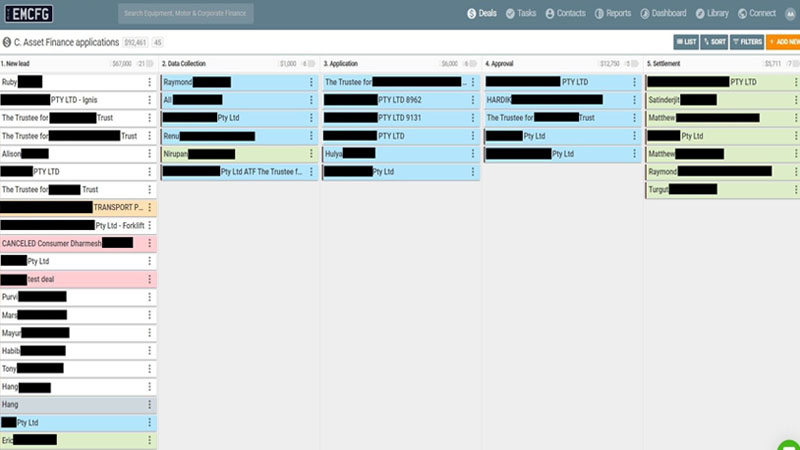Image resolution: width=800 pixels, height=450 pixels.
Task: Click the Data Collection column count icon
Action: [x=311, y=64]
